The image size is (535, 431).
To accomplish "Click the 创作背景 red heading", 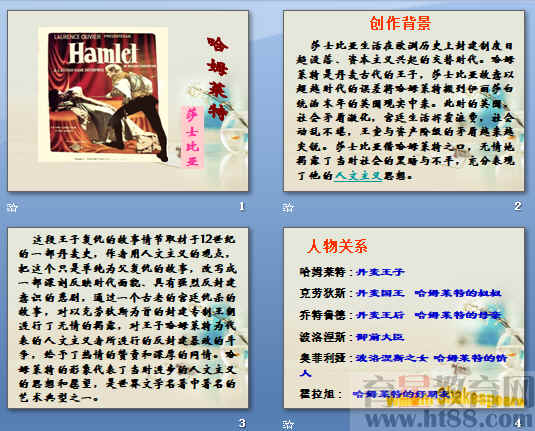I will point(400,23).
